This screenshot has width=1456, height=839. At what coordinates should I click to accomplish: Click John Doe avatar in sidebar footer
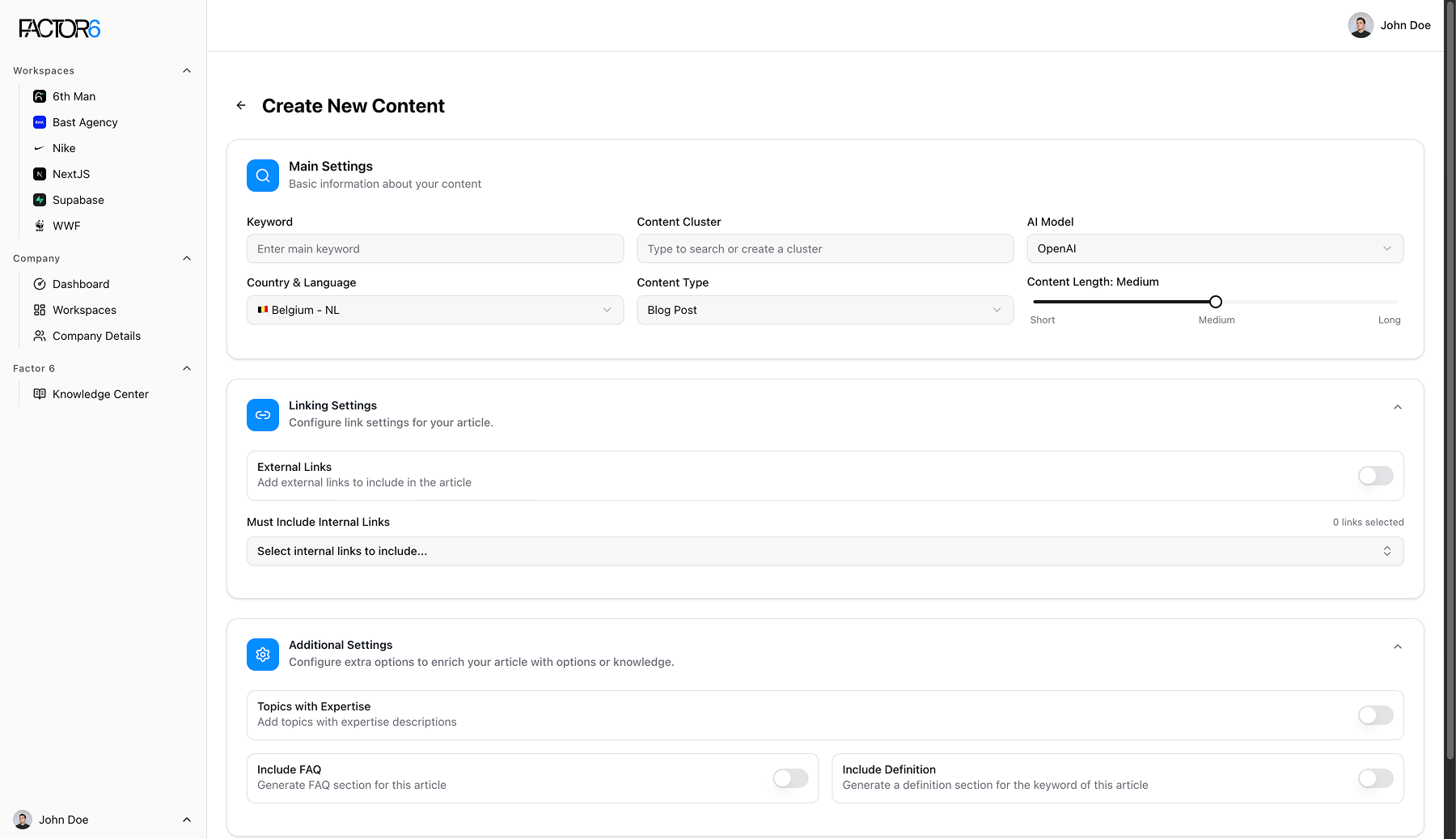23,820
